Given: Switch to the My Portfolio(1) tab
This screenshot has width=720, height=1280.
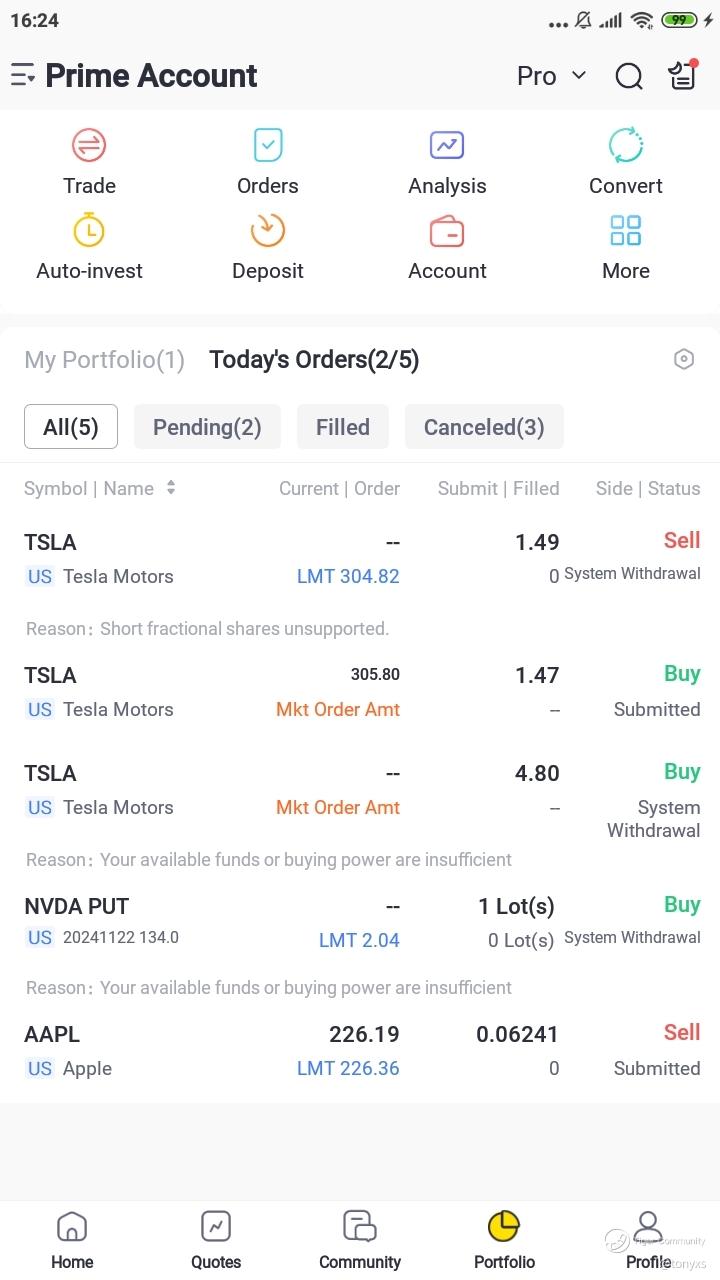Looking at the screenshot, I should [104, 360].
